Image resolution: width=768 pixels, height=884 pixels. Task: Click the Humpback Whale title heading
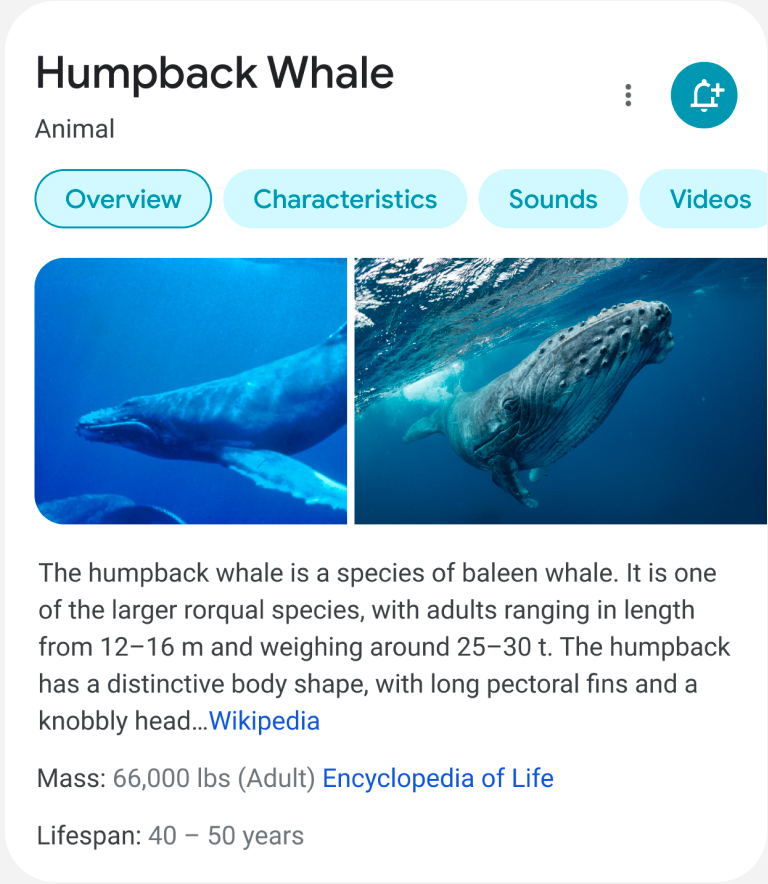[215, 73]
